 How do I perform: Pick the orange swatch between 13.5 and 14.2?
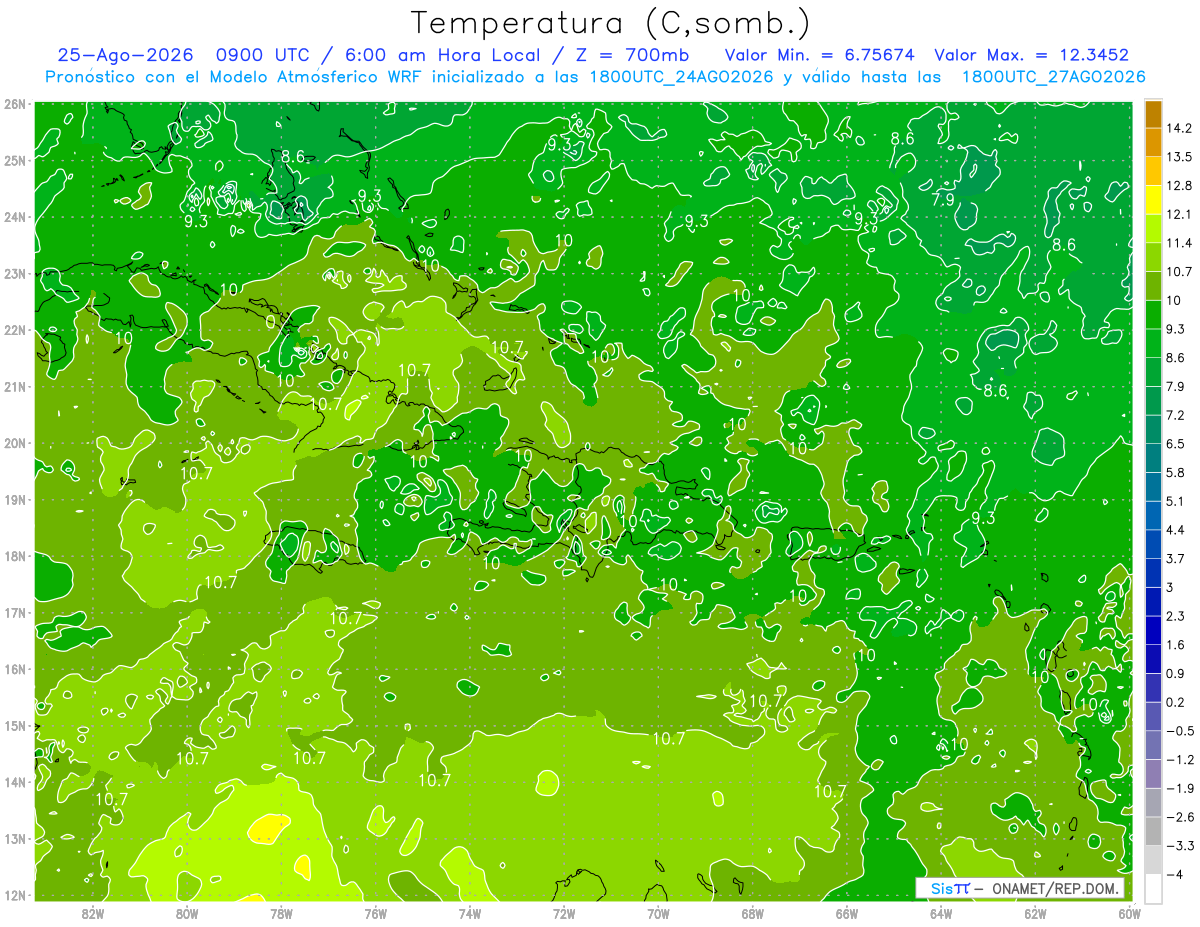[1153, 142]
